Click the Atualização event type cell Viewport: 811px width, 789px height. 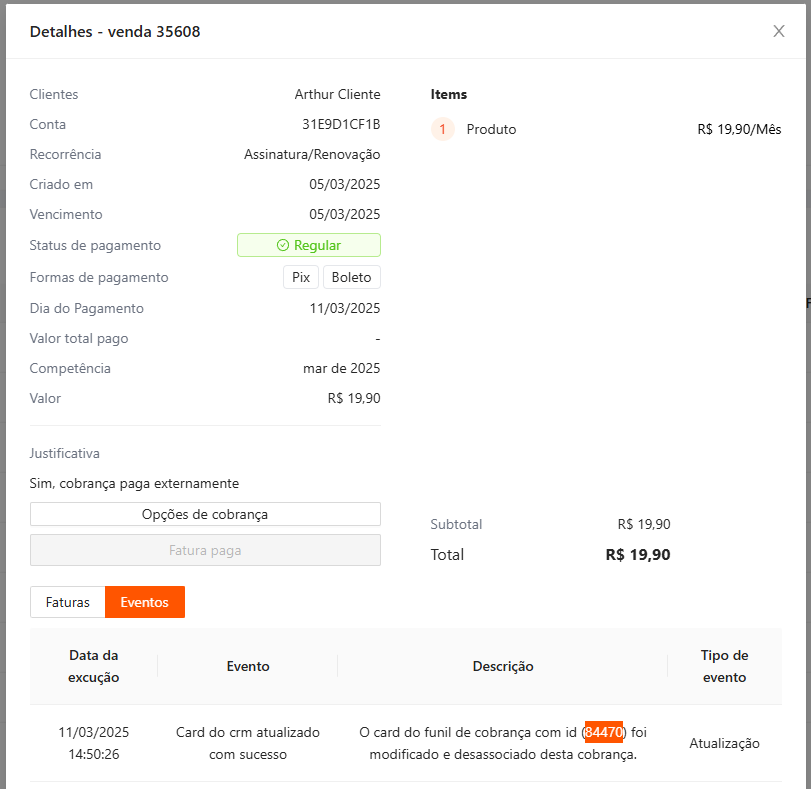click(724, 743)
